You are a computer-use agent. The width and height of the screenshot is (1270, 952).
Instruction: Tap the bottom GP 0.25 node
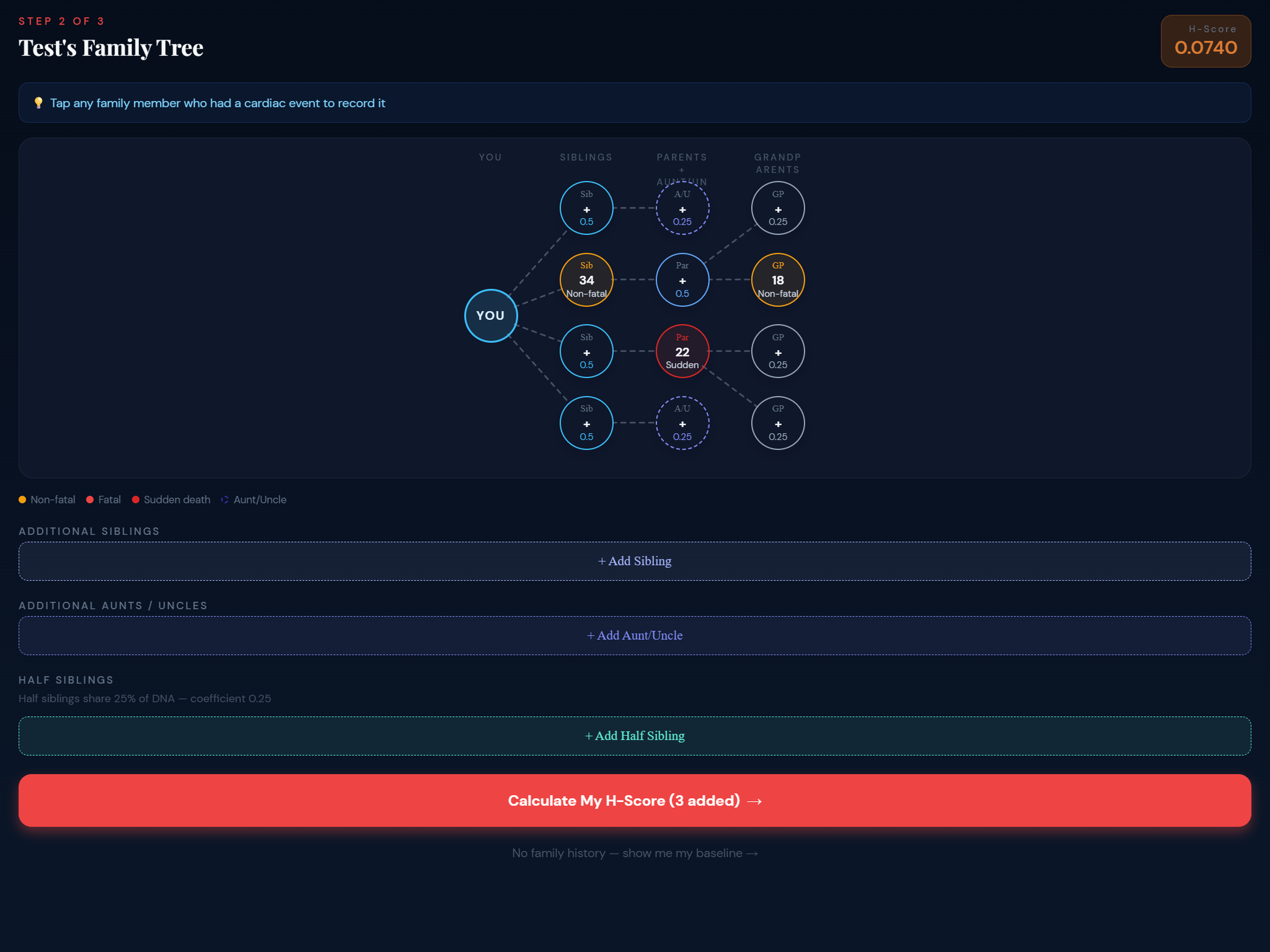tap(778, 423)
